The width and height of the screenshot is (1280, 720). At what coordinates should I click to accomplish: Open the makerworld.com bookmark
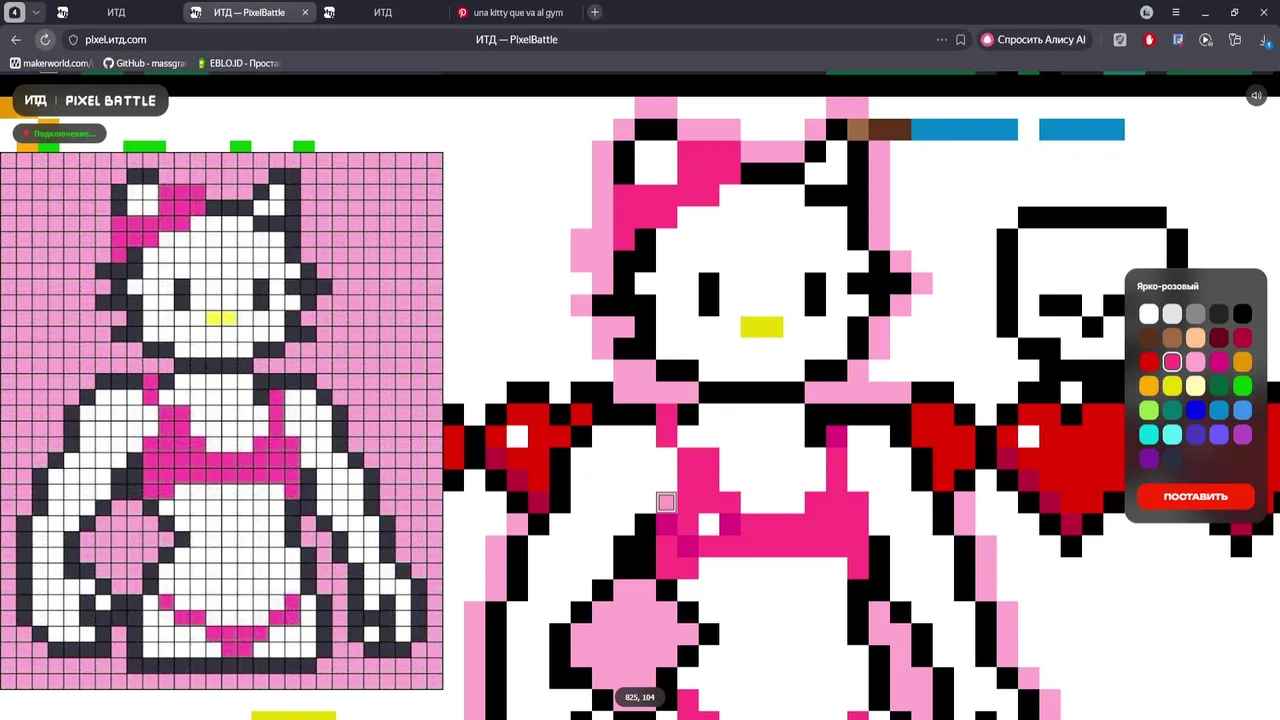(x=50, y=63)
